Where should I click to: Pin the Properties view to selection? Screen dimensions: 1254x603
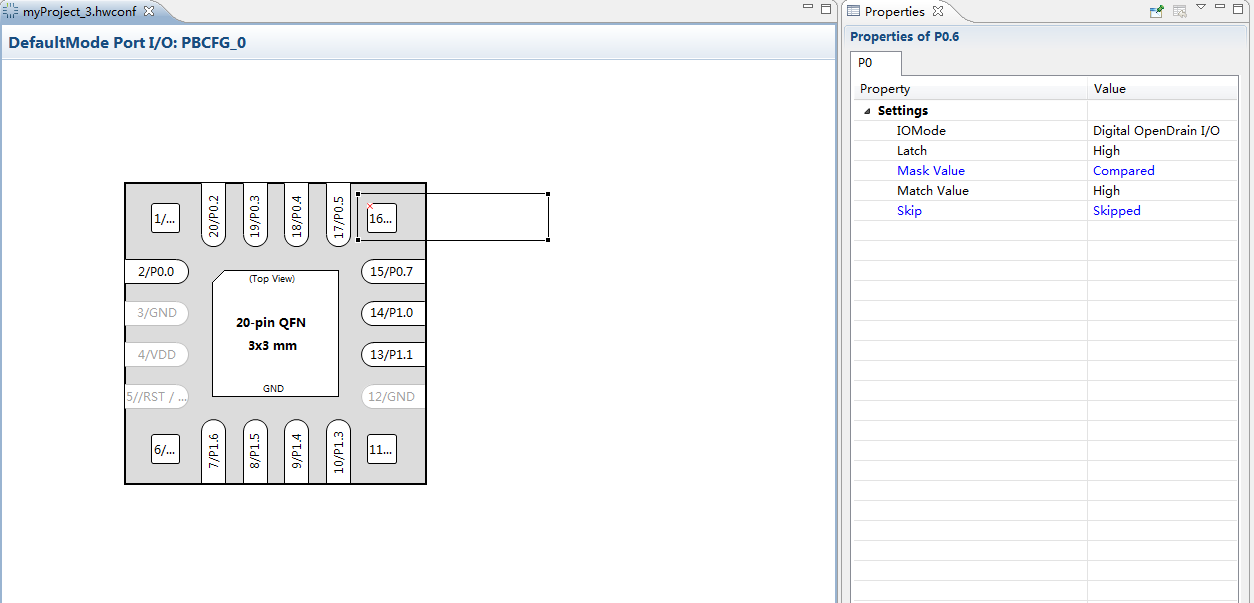(1157, 11)
